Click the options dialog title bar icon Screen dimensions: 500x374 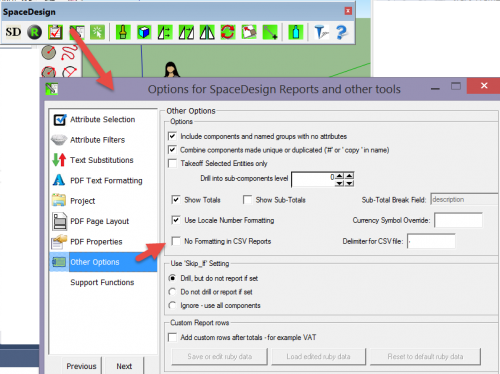coord(52,89)
